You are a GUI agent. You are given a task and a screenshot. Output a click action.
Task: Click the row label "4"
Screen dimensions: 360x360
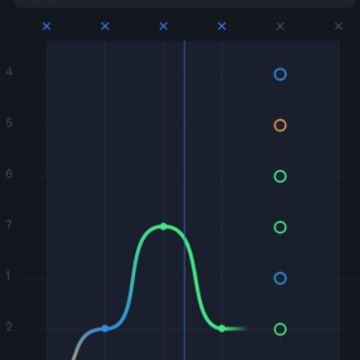coord(9,72)
